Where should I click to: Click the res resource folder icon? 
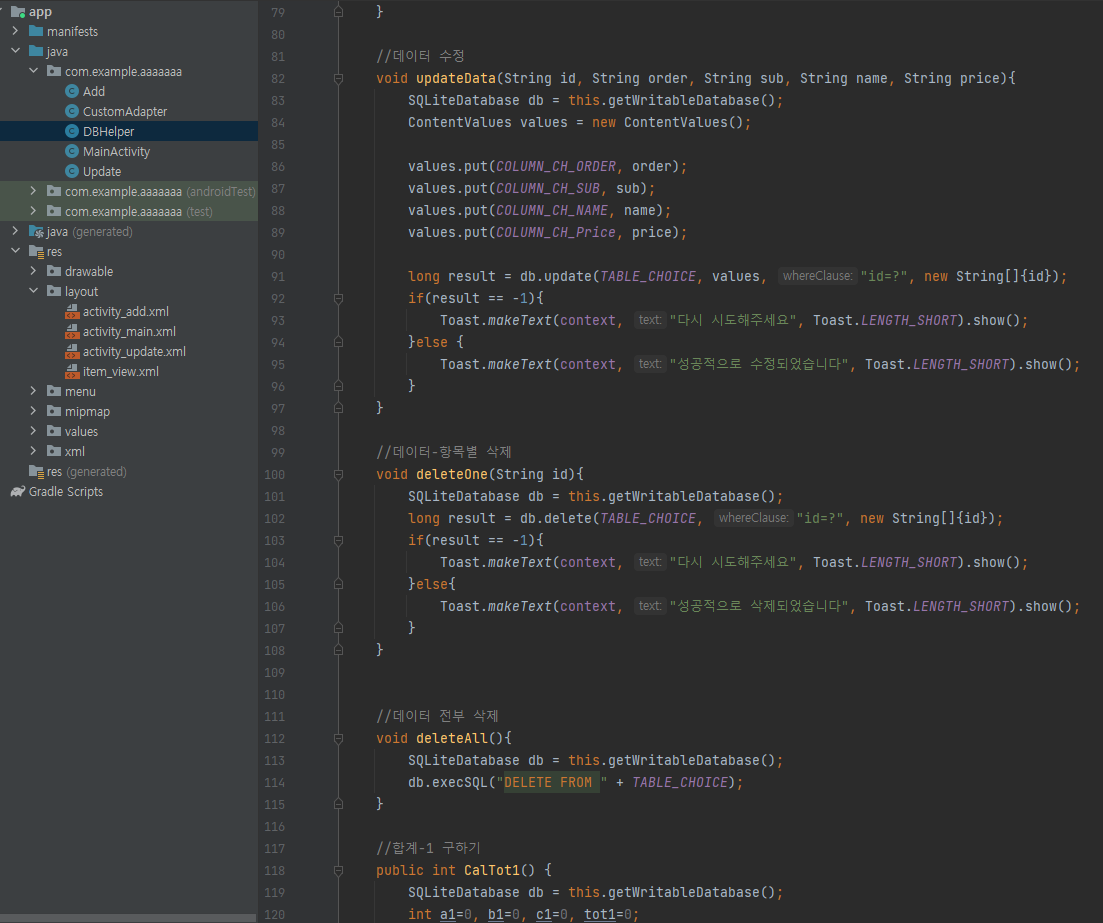coord(37,252)
